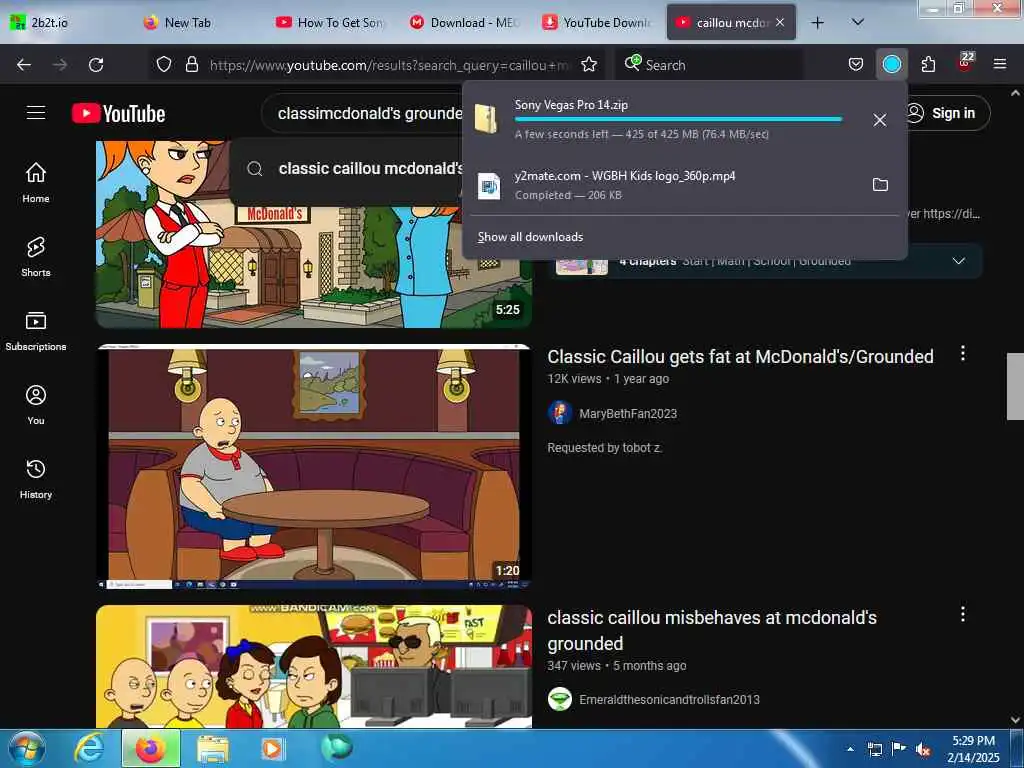
Task: Open the Classic Caillou gets fat video title
Action: pos(740,357)
